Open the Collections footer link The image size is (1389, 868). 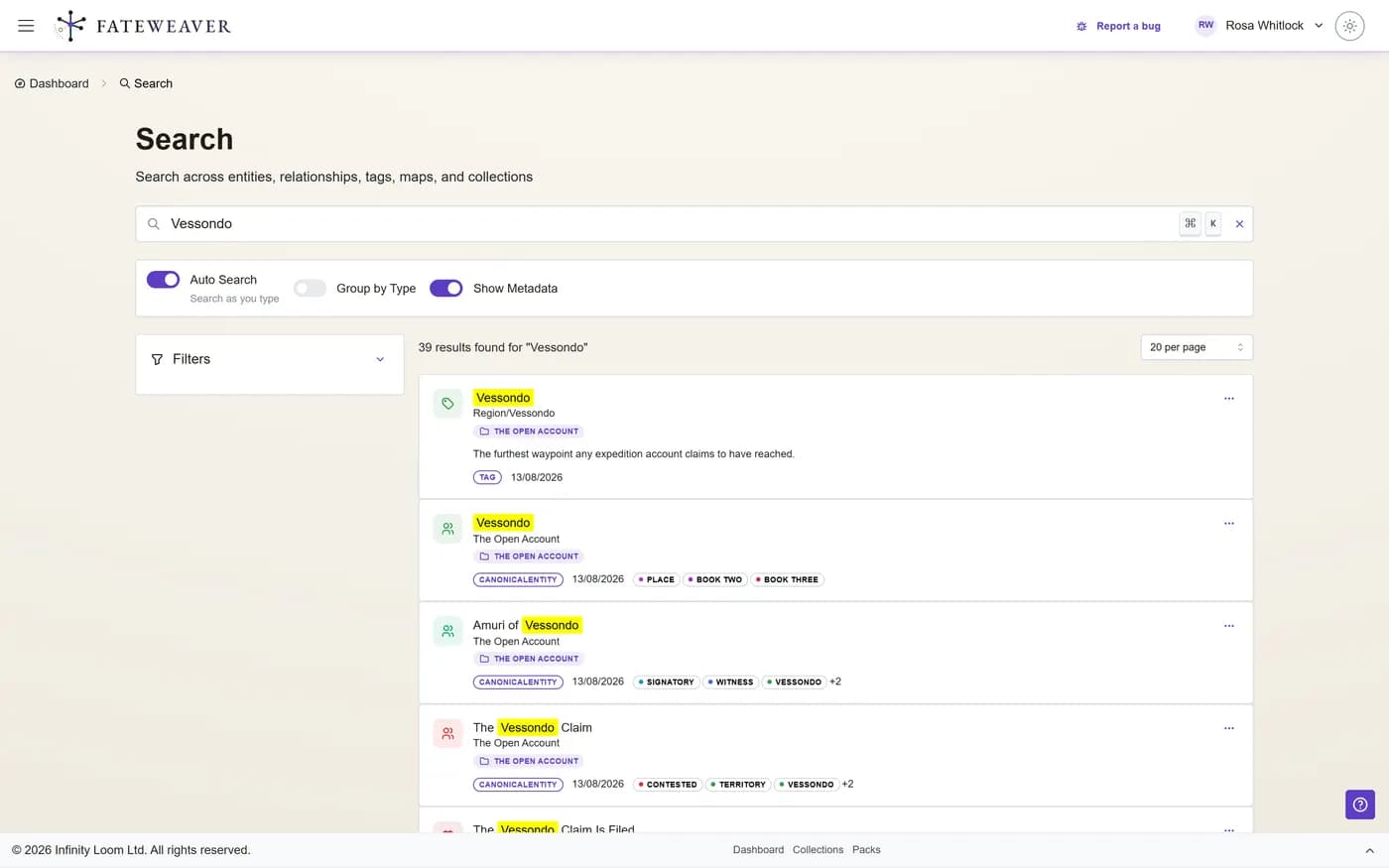point(818,850)
